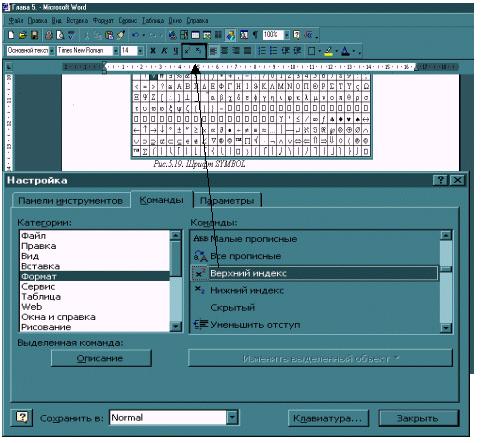Save the document with the diskette icon
The image size is (481, 443).
(x=35, y=35)
